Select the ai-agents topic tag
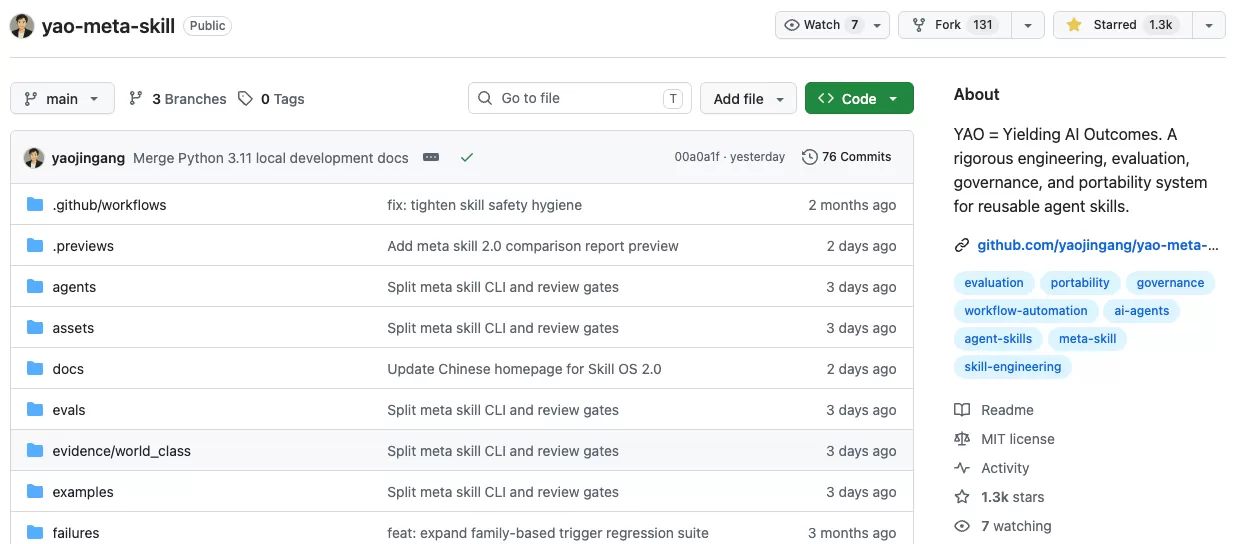Image resolution: width=1238 pixels, height=544 pixels. (1142, 311)
